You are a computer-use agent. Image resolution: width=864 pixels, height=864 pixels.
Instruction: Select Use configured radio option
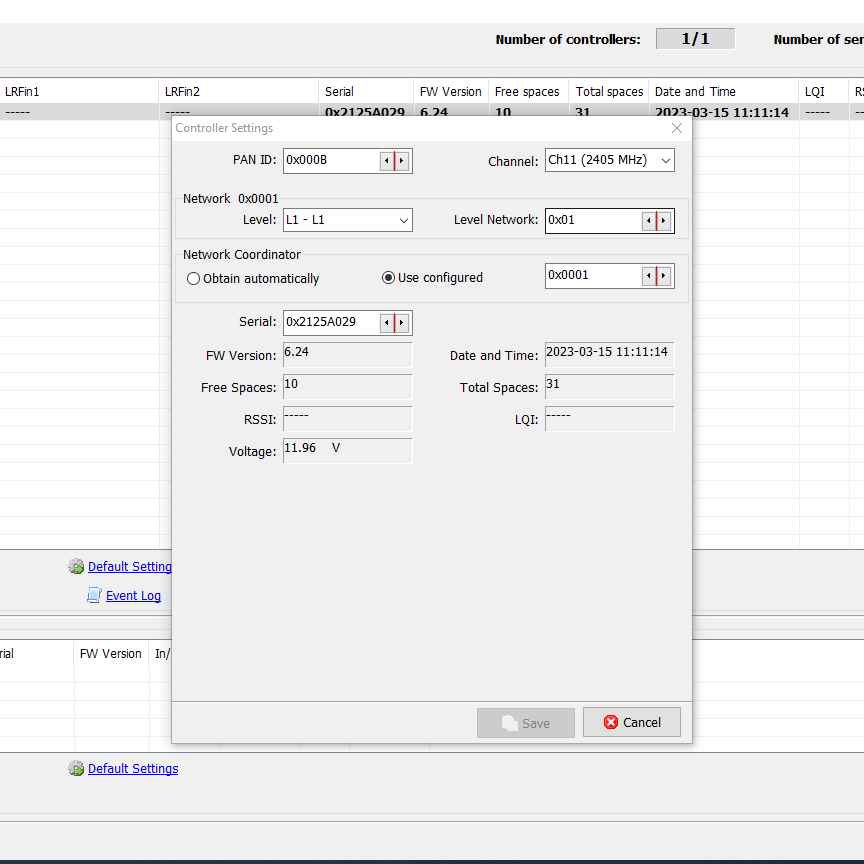pos(388,278)
